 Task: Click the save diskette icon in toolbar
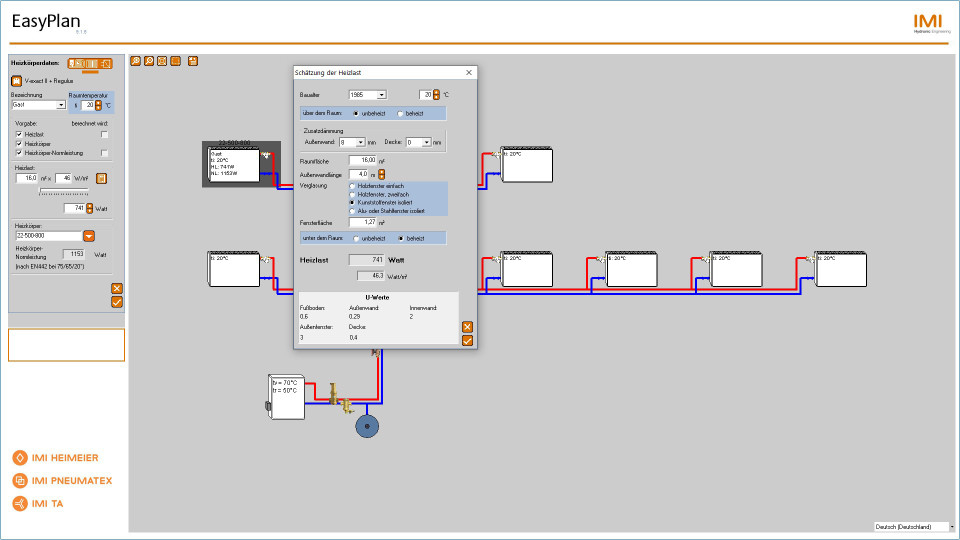tap(193, 61)
